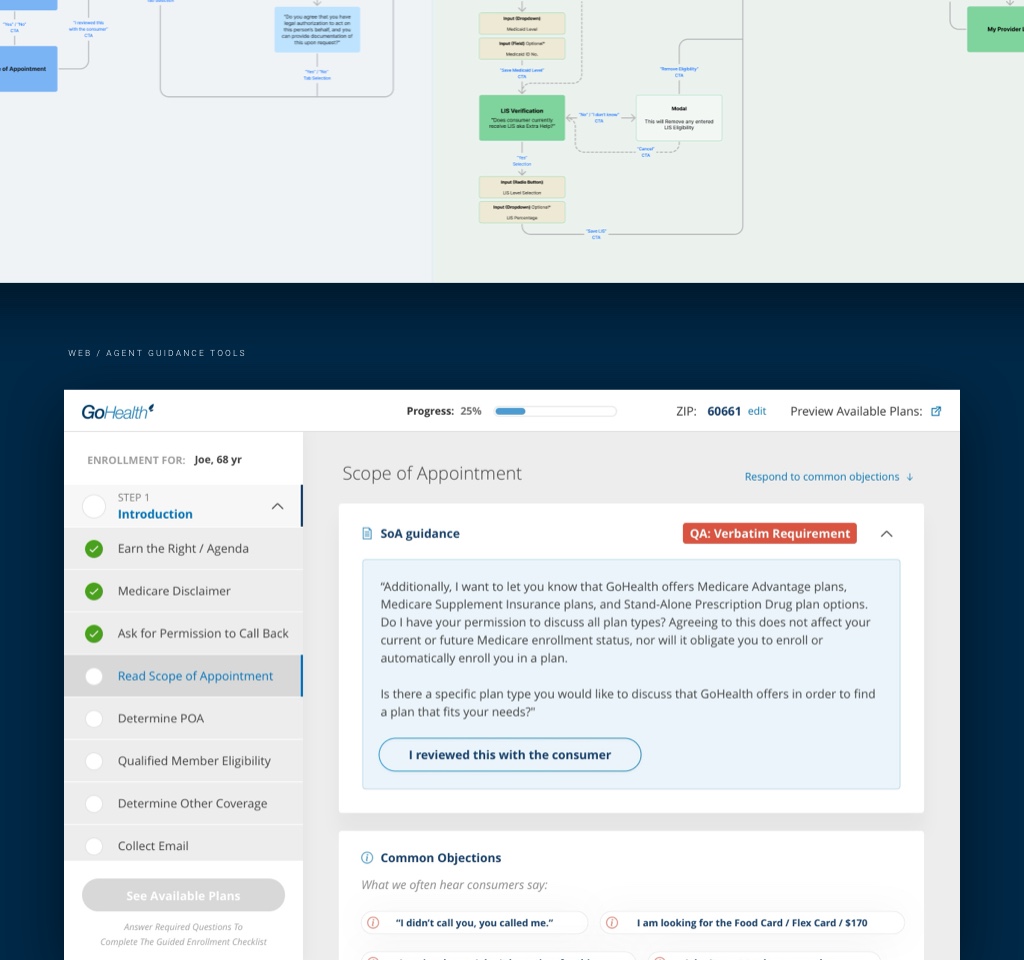The width and height of the screenshot is (1024, 960).
Task: Click green checkmark for Medicare Disclaimer
Action: [94, 591]
